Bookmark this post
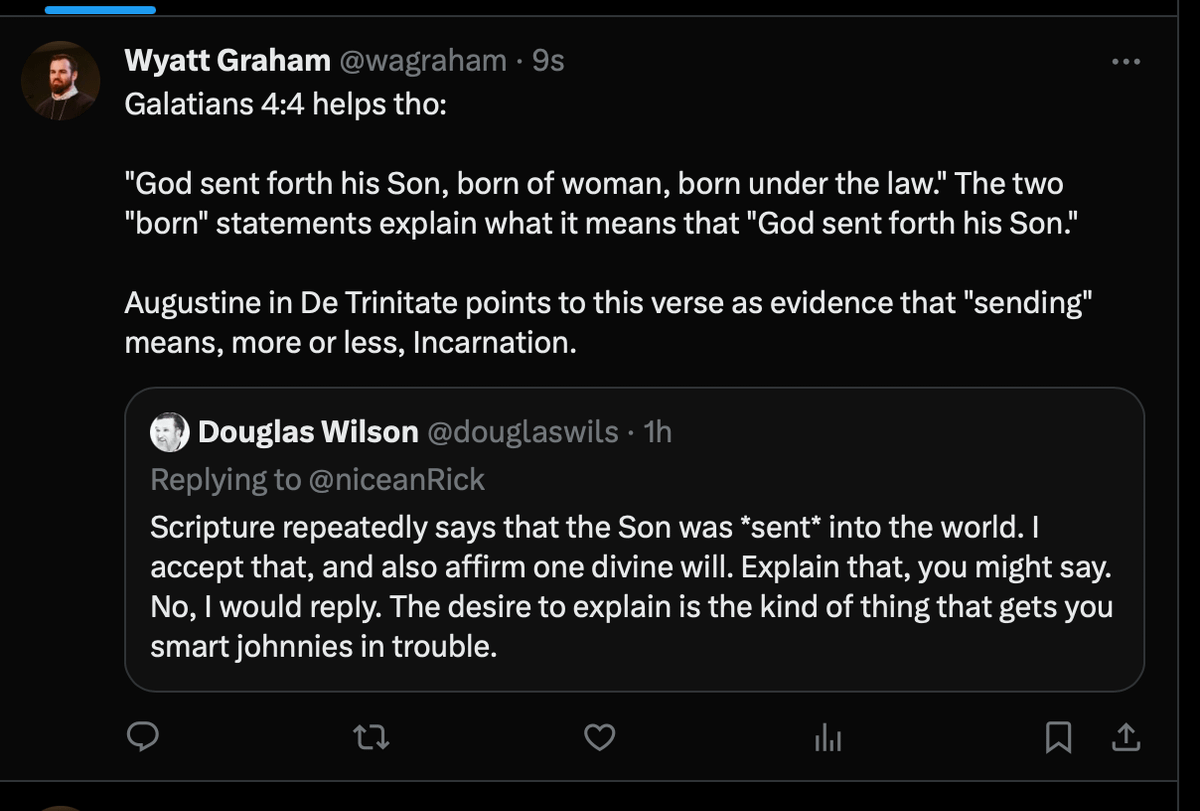 (x=1058, y=738)
